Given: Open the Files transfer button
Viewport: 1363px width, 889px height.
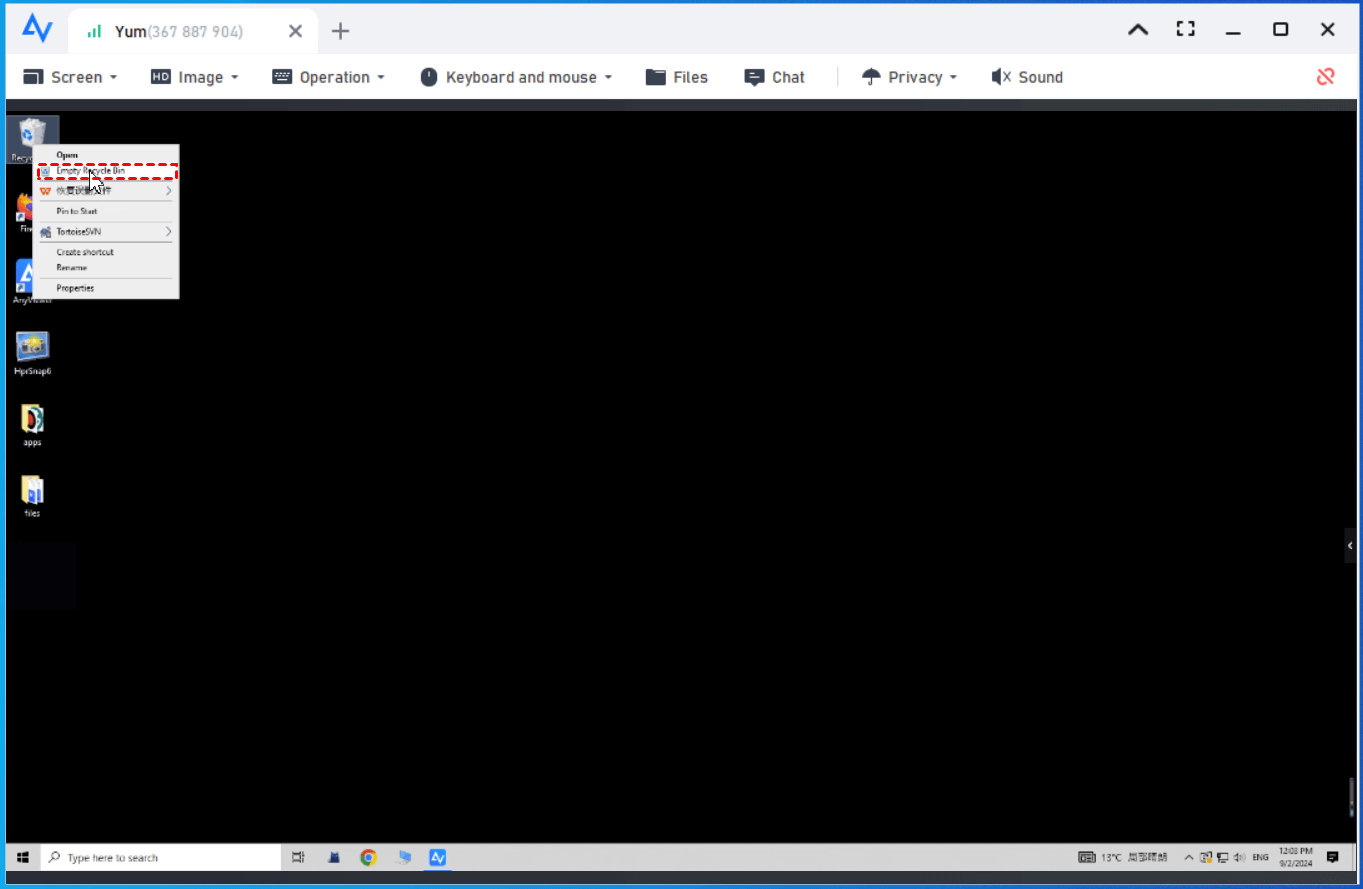Looking at the screenshot, I should [677, 77].
